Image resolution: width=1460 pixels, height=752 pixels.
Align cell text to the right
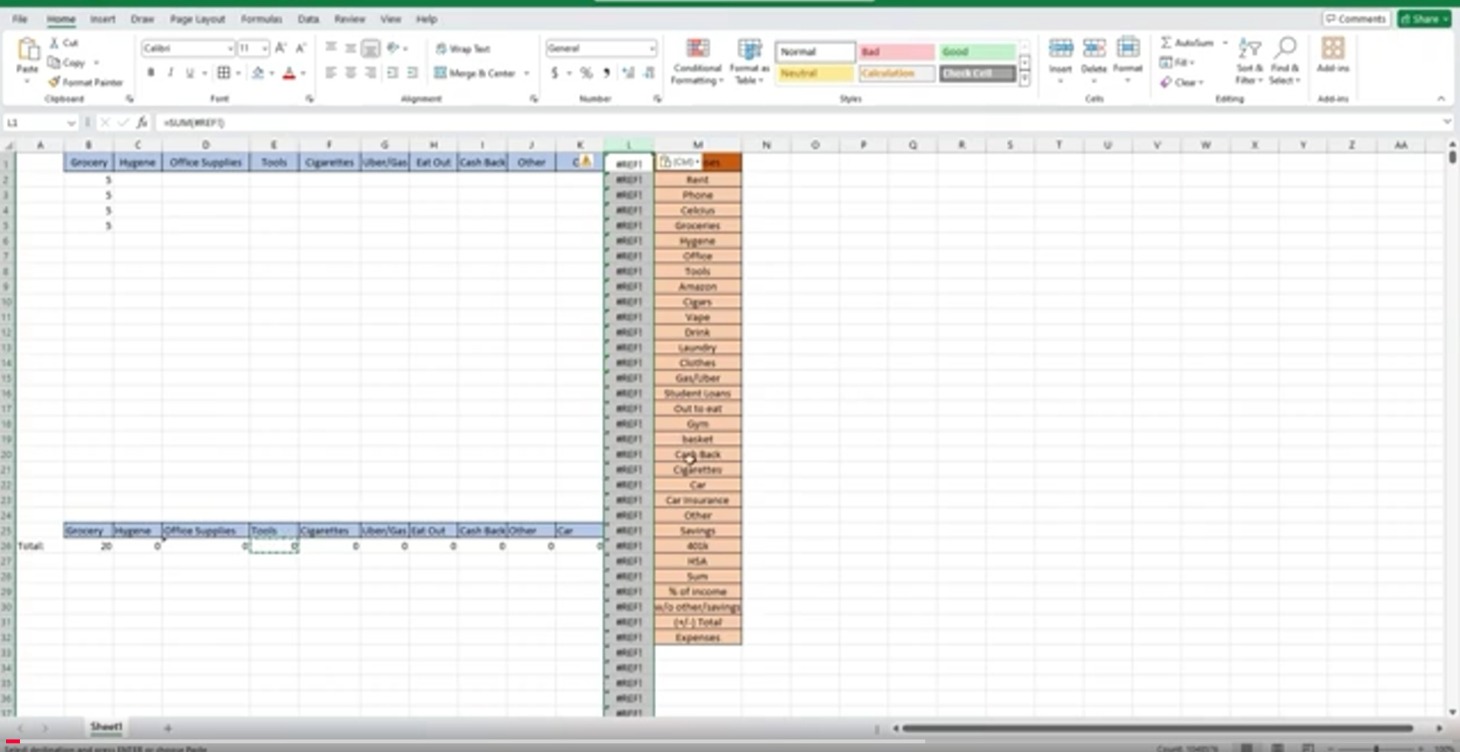point(370,73)
